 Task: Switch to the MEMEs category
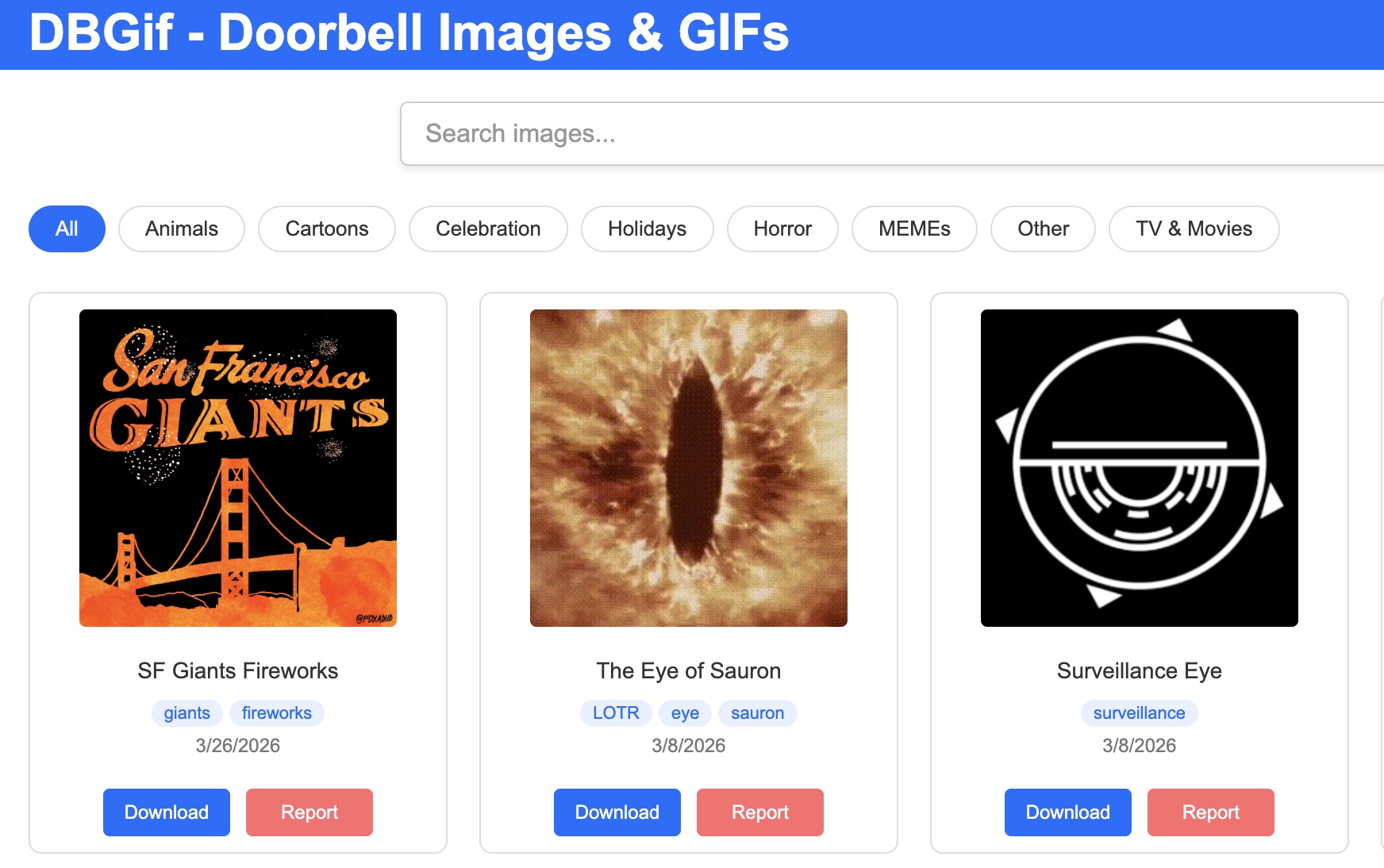point(914,229)
